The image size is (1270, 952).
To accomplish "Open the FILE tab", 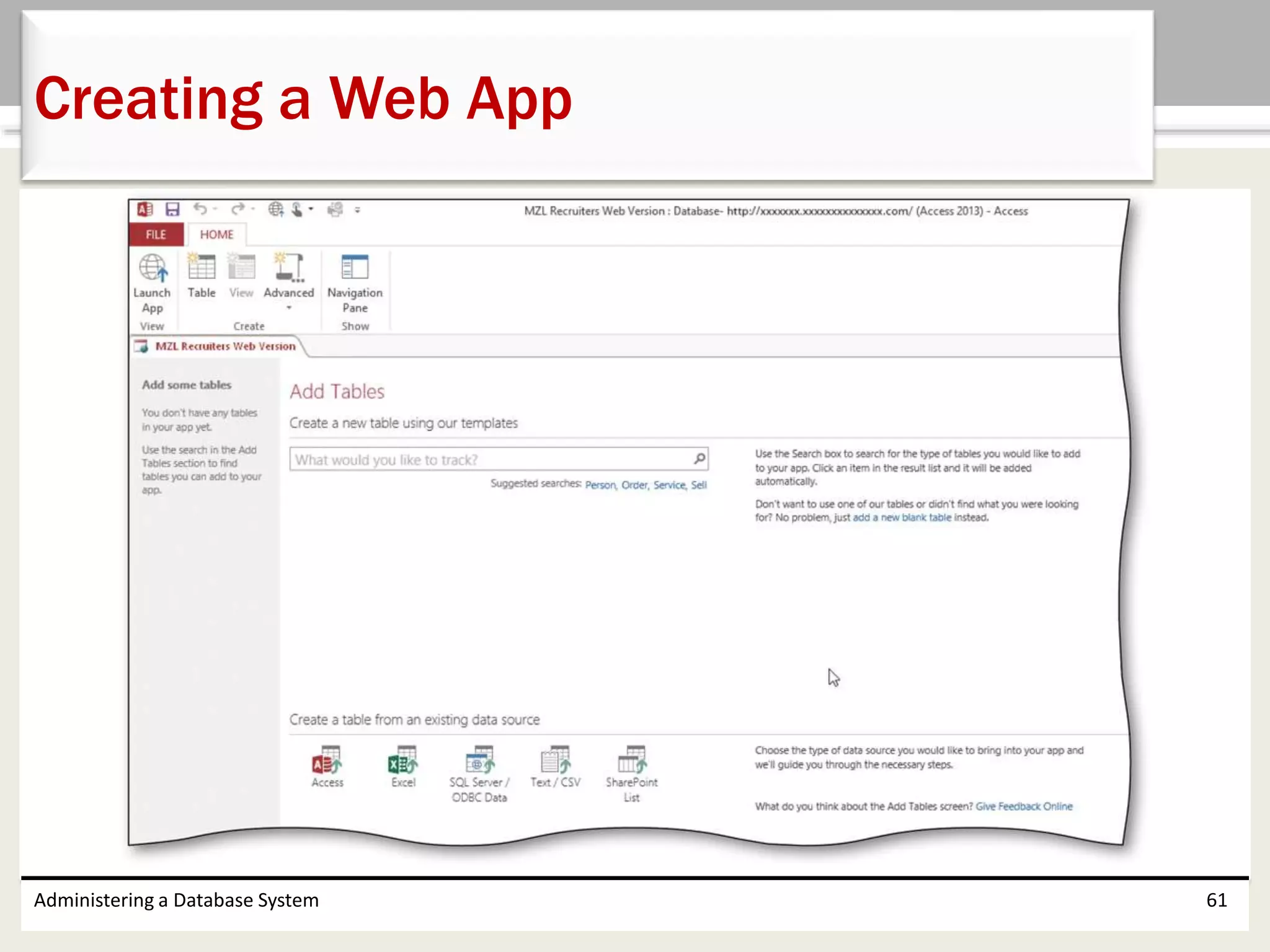I will [x=156, y=234].
